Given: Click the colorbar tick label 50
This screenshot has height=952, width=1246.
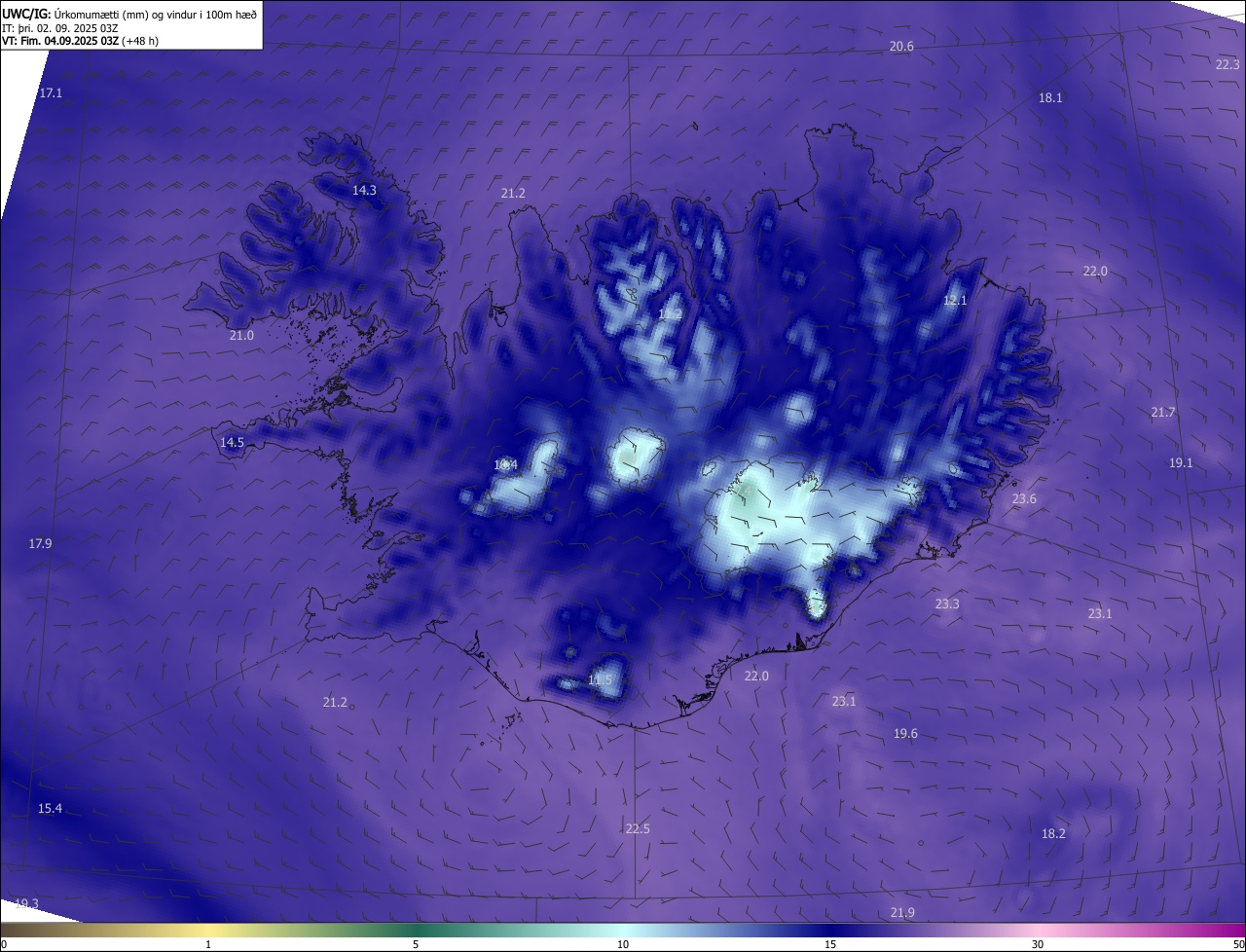Looking at the screenshot, I should pos(1238,944).
